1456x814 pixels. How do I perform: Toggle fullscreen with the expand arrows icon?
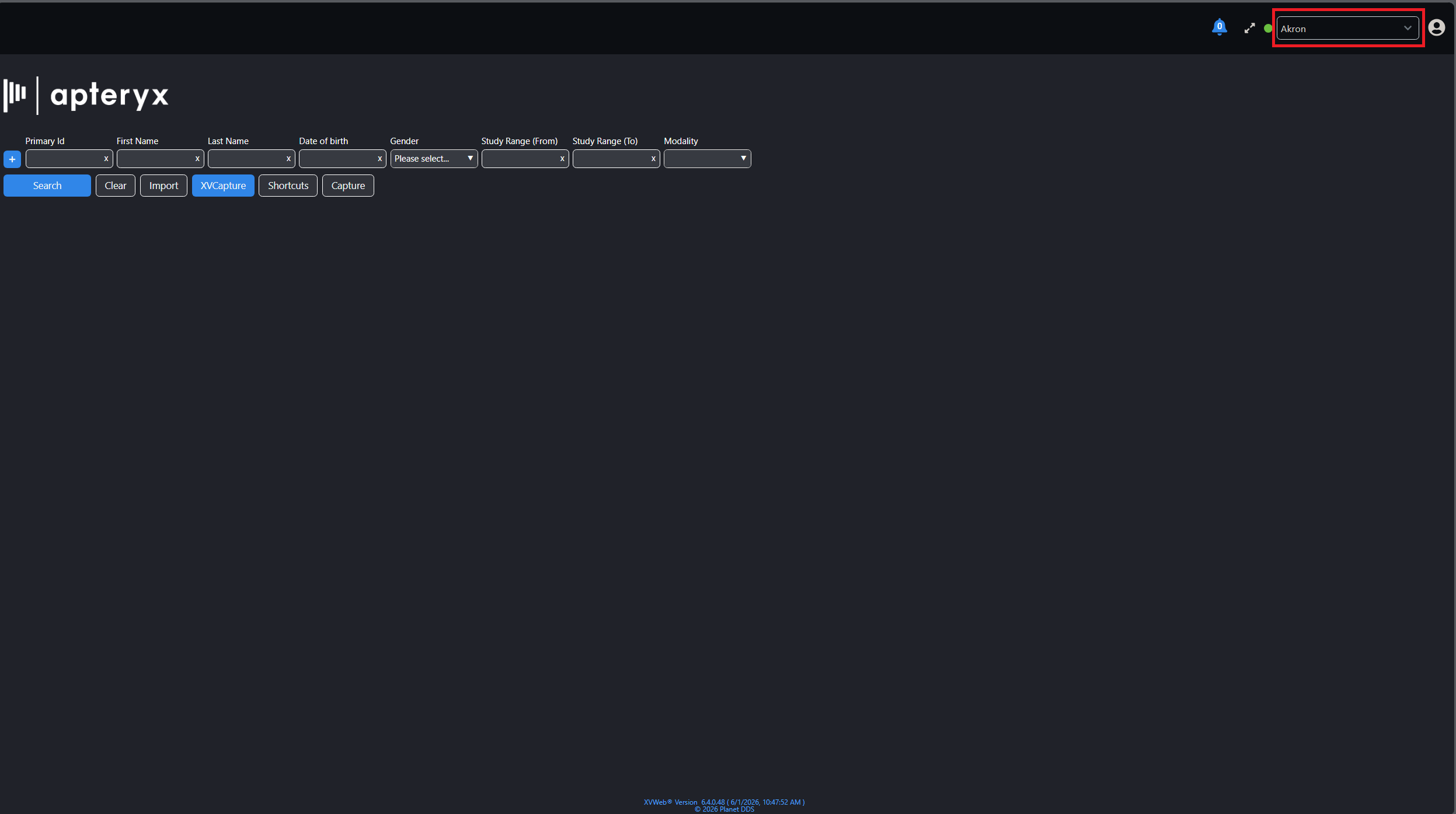(1249, 28)
